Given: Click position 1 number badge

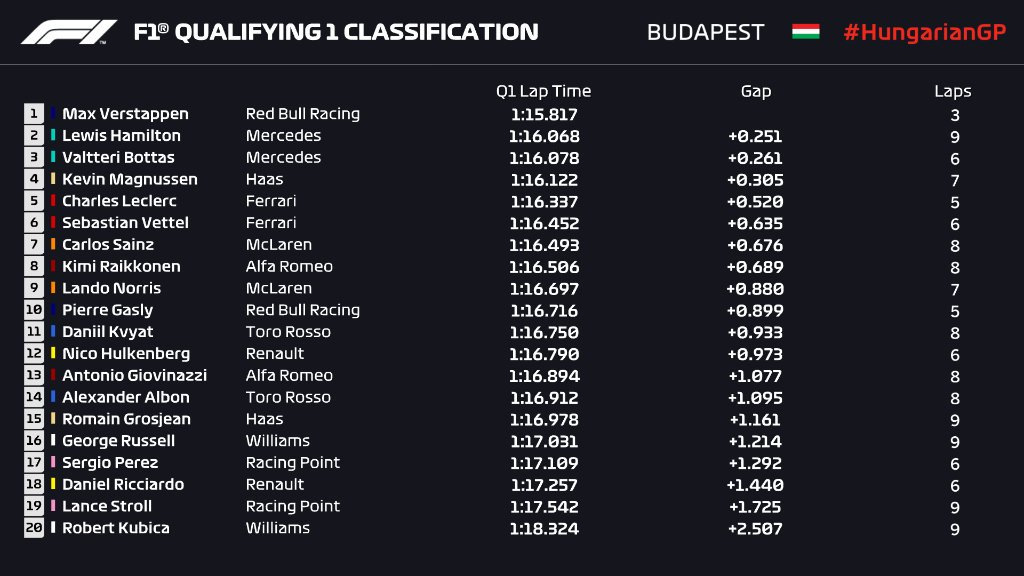Looking at the screenshot, I should [34, 114].
